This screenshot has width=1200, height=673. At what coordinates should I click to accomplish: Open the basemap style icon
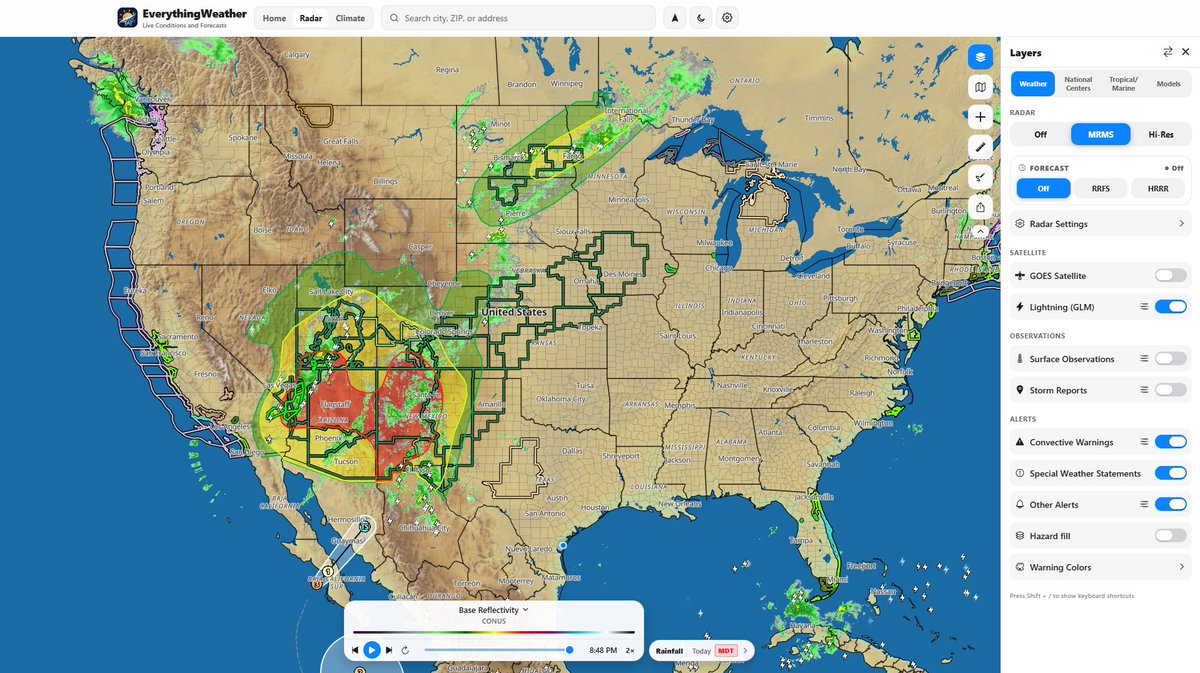tap(980, 87)
